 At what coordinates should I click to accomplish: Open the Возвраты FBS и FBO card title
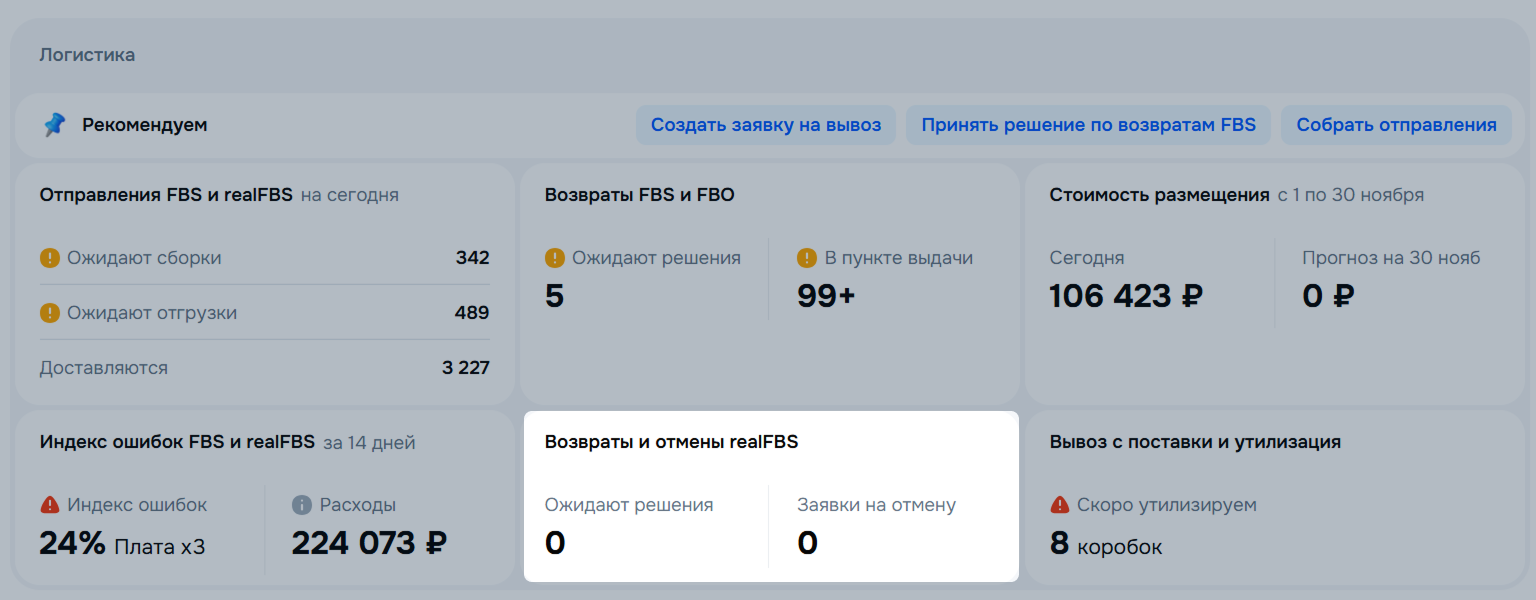point(639,195)
